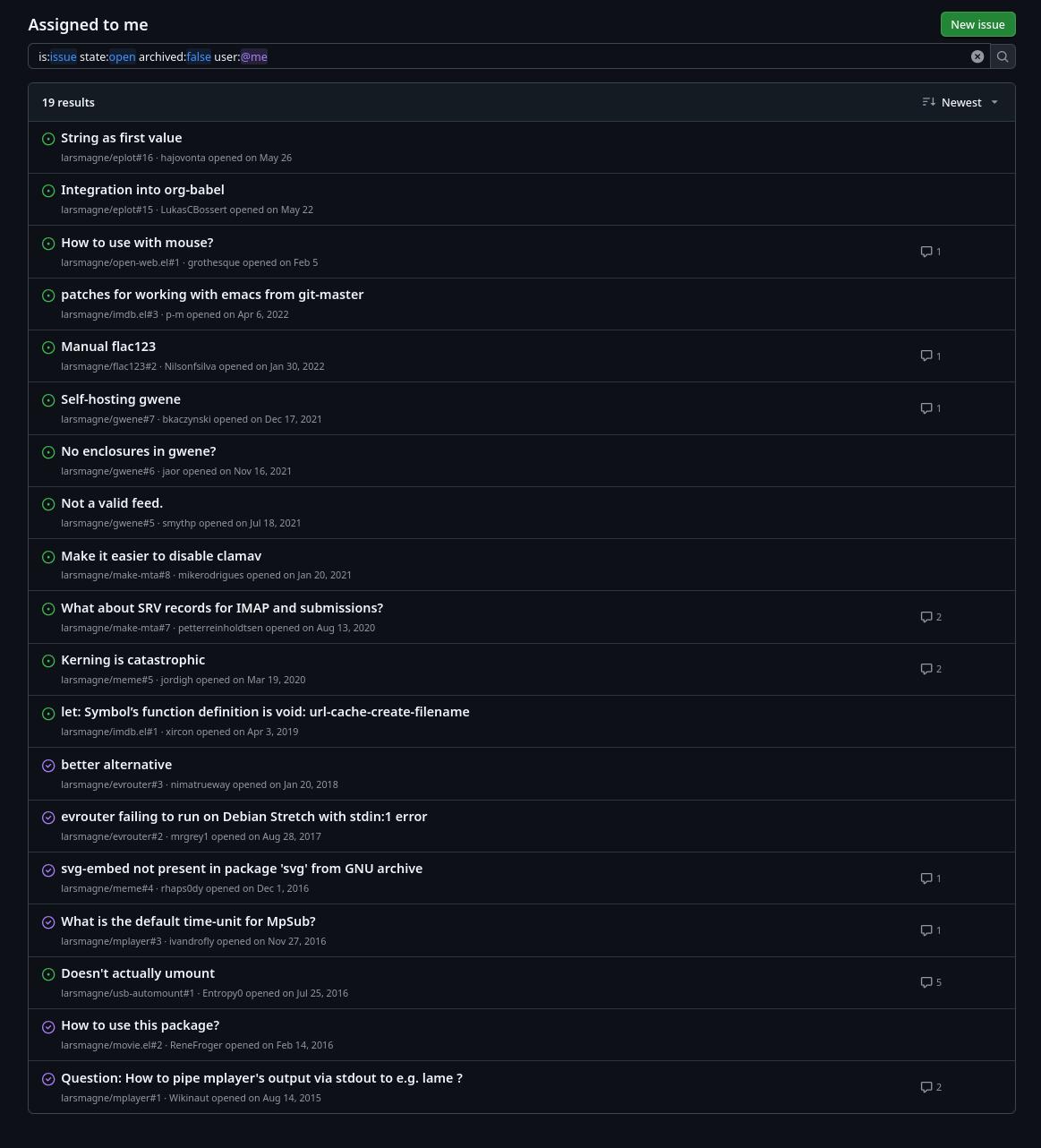Open 'Question: How to pipe mplayer's output' issue
The height and width of the screenshot is (1148, 1041).
pos(261,1078)
